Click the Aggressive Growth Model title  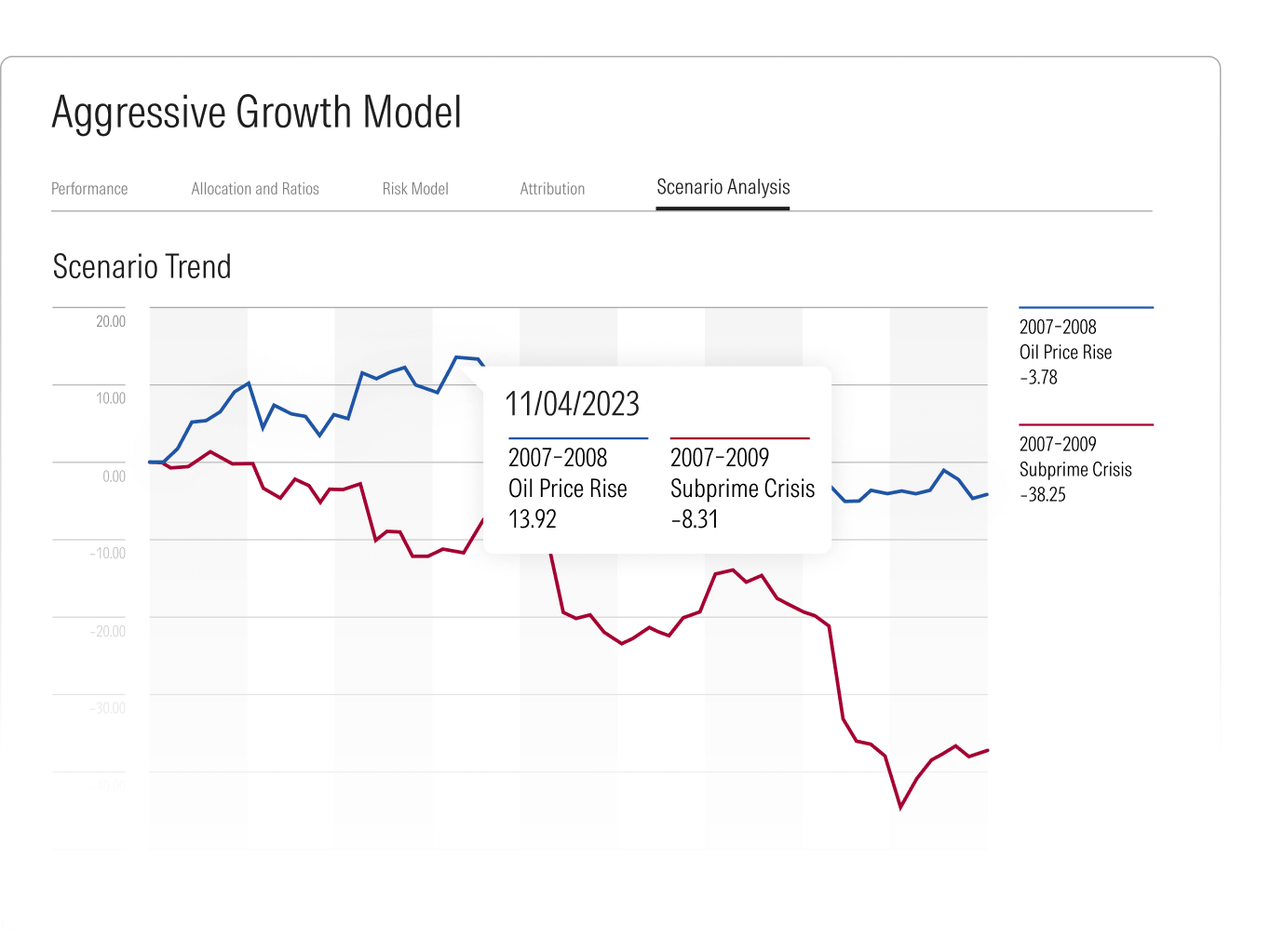256,113
